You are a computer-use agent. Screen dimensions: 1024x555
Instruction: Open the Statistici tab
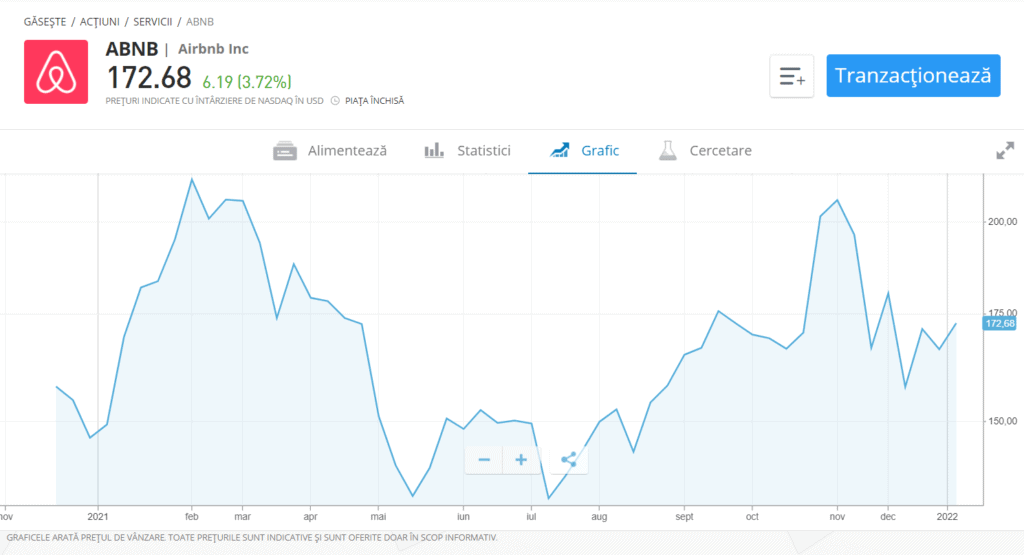tap(468, 151)
